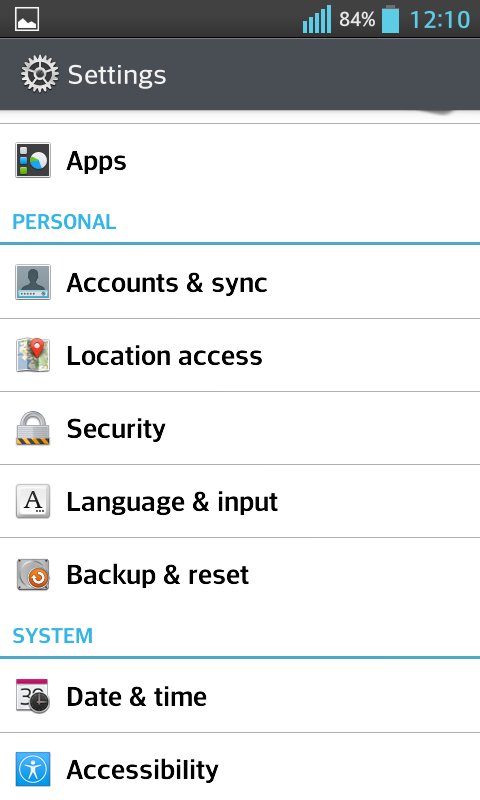Tap the Language & input letter A icon
Viewport: 480px width, 800px height.
33,501
